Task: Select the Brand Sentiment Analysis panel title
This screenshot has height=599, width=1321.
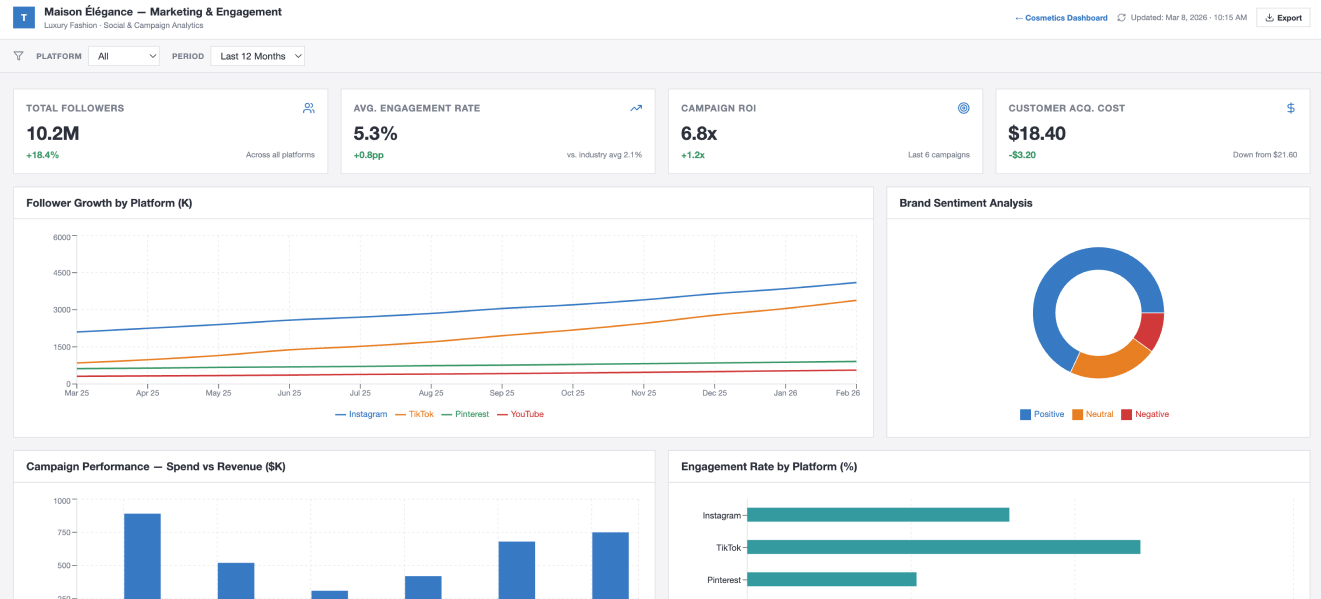Action: coord(966,202)
